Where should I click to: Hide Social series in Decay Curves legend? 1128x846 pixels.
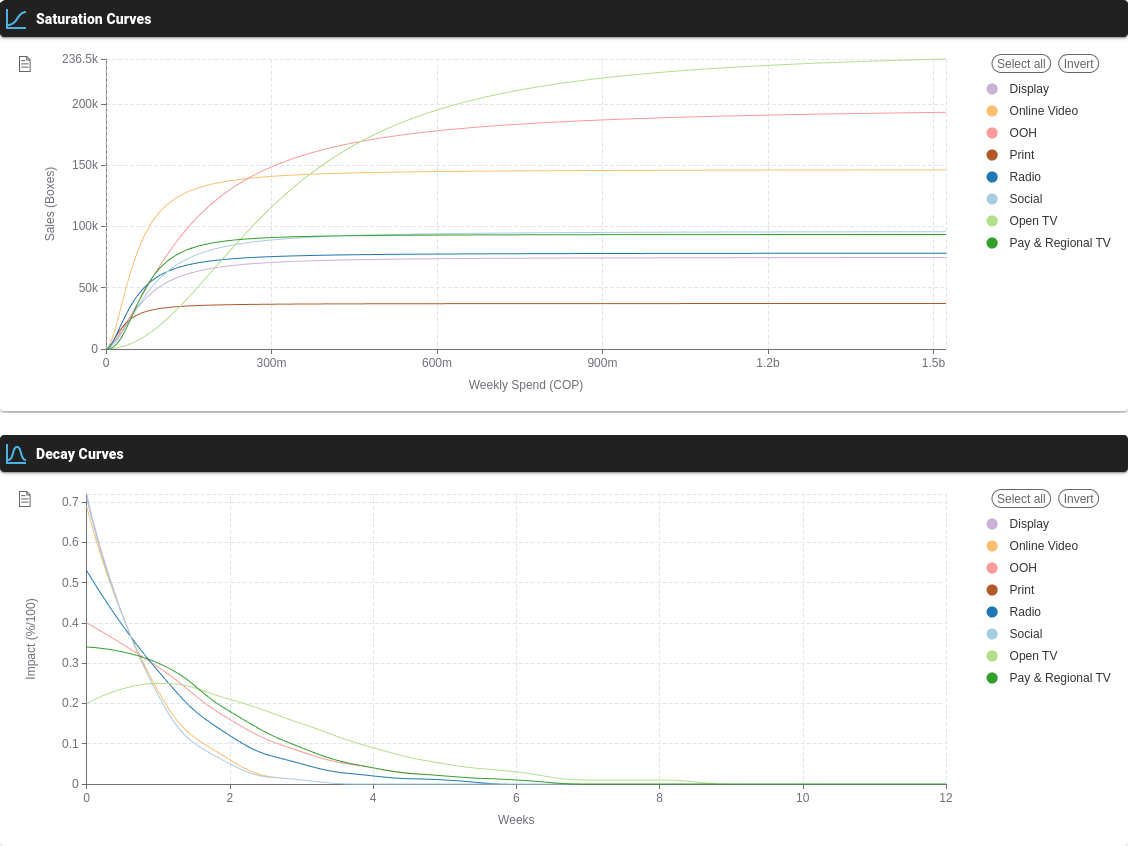[x=1025, y=634]
